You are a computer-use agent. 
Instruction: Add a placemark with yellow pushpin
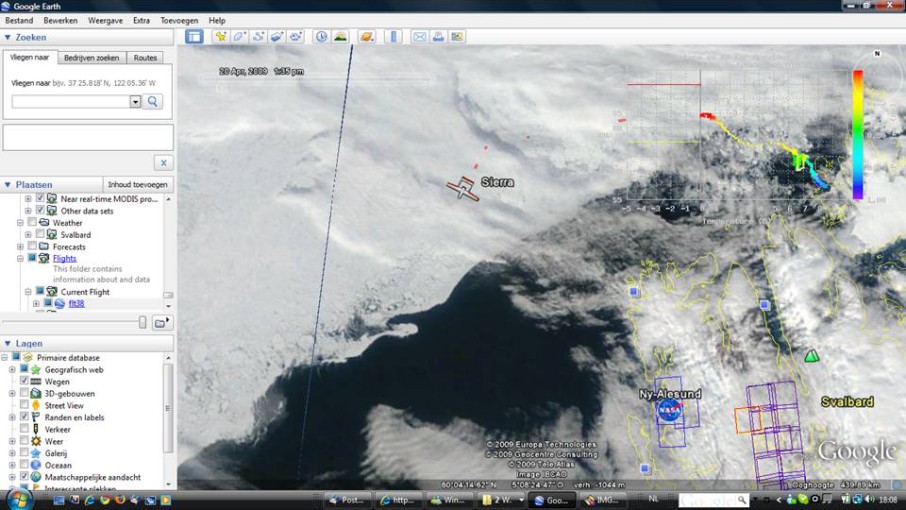(221, 36)
